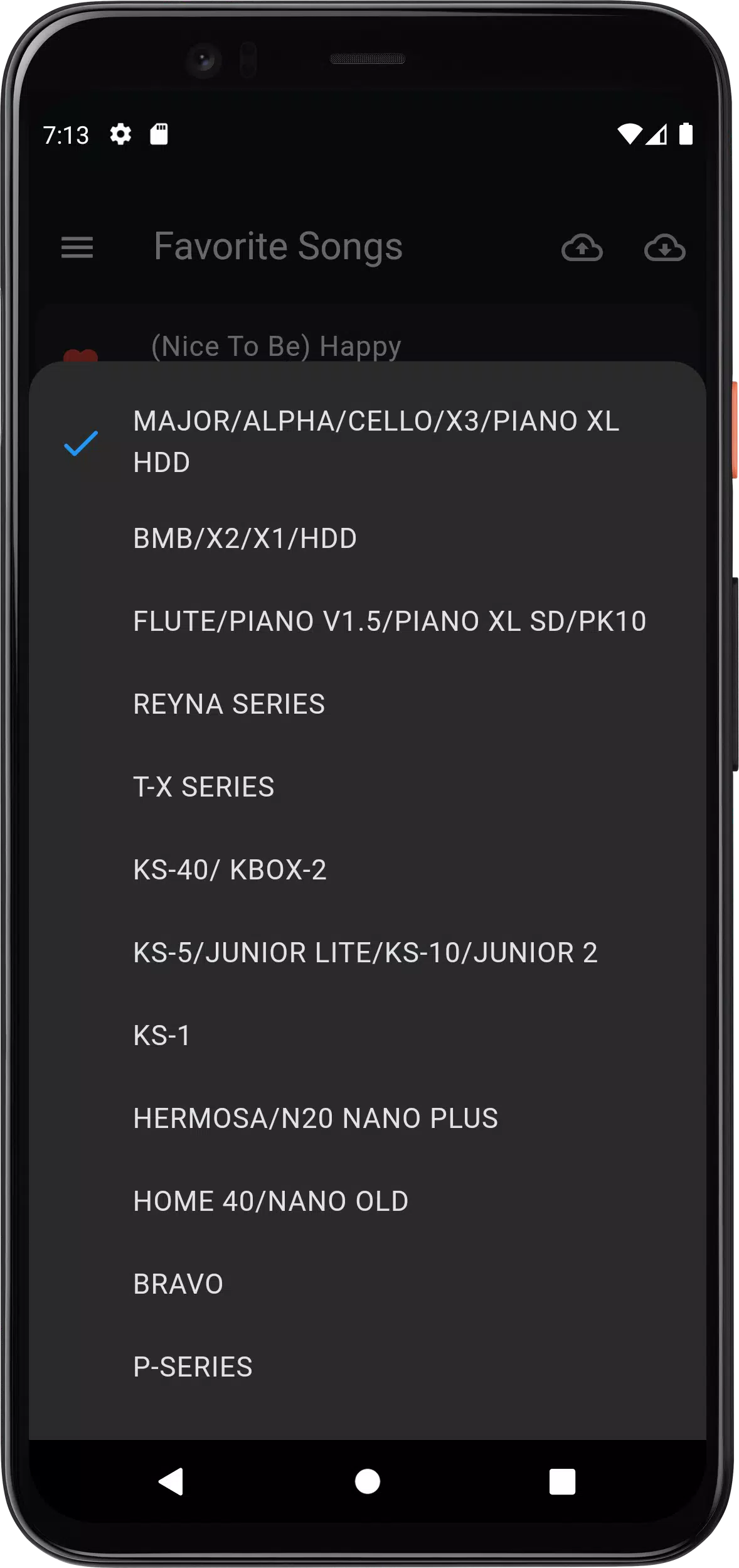Screen dimensions: 739x1568
Task: Select the KS-40/ KBOX-2 model
Action: tap(368, 870)
